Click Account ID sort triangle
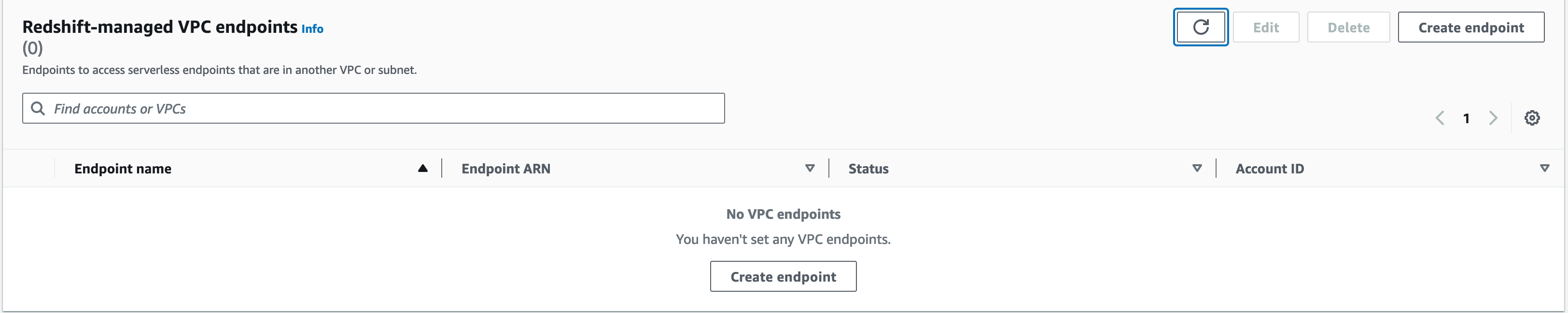Image resolution: width=1568 pixels, height=313 pixels. (x=1544, y=169)
